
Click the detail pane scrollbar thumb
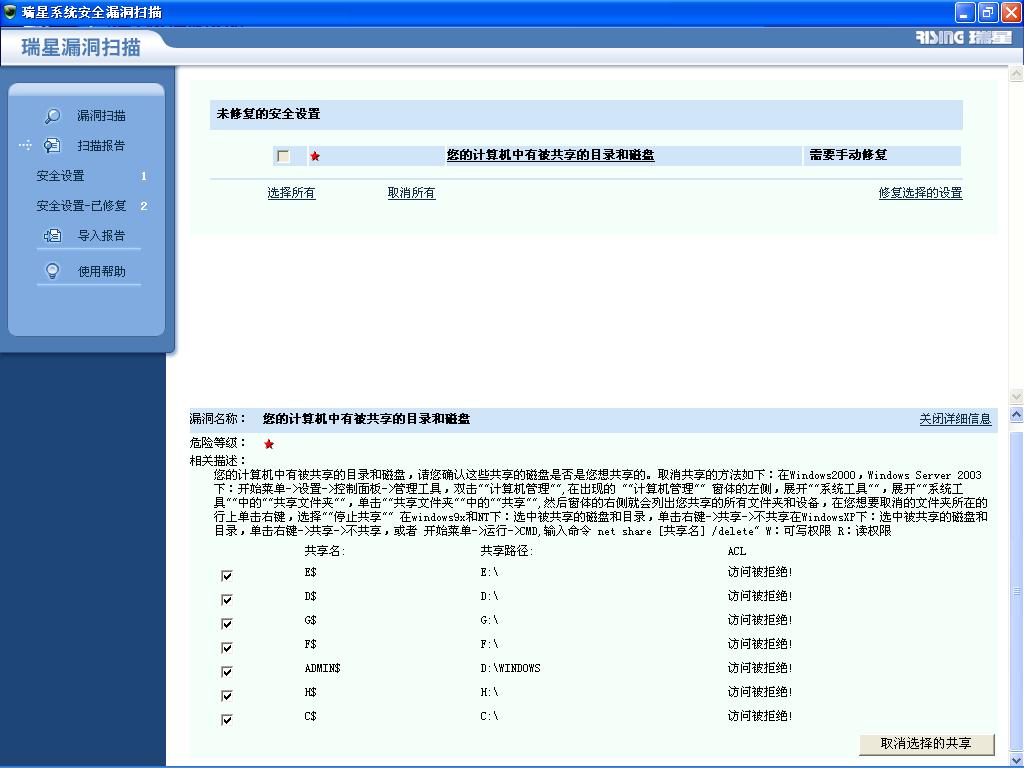pos(1016,591)
